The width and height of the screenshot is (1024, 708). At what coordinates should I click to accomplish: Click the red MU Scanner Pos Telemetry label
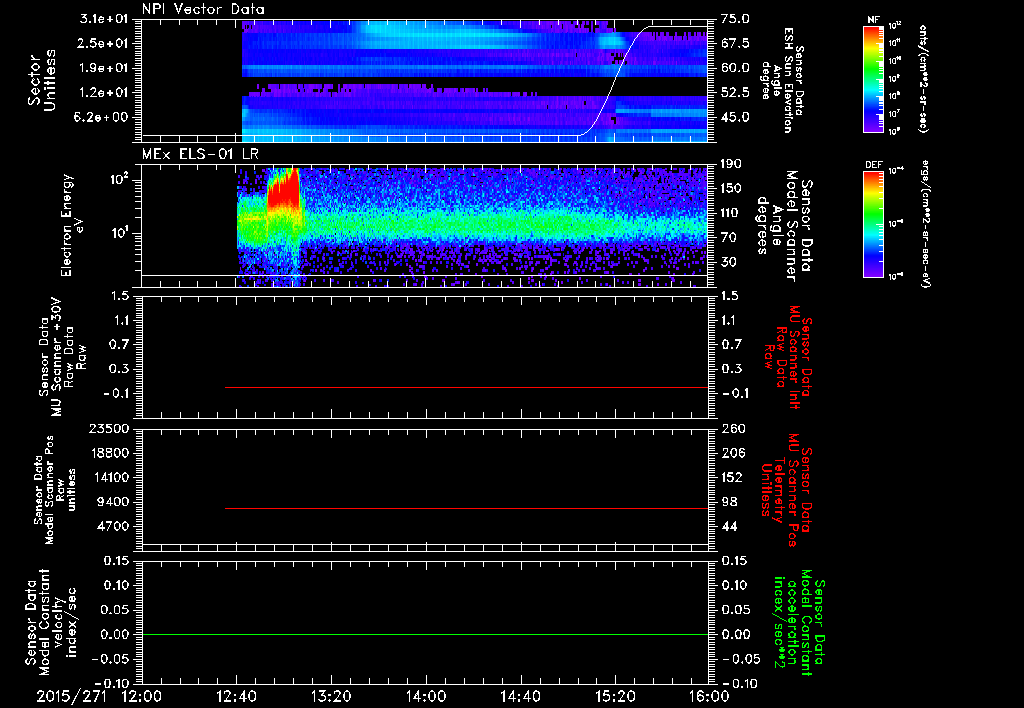[788, 490]
